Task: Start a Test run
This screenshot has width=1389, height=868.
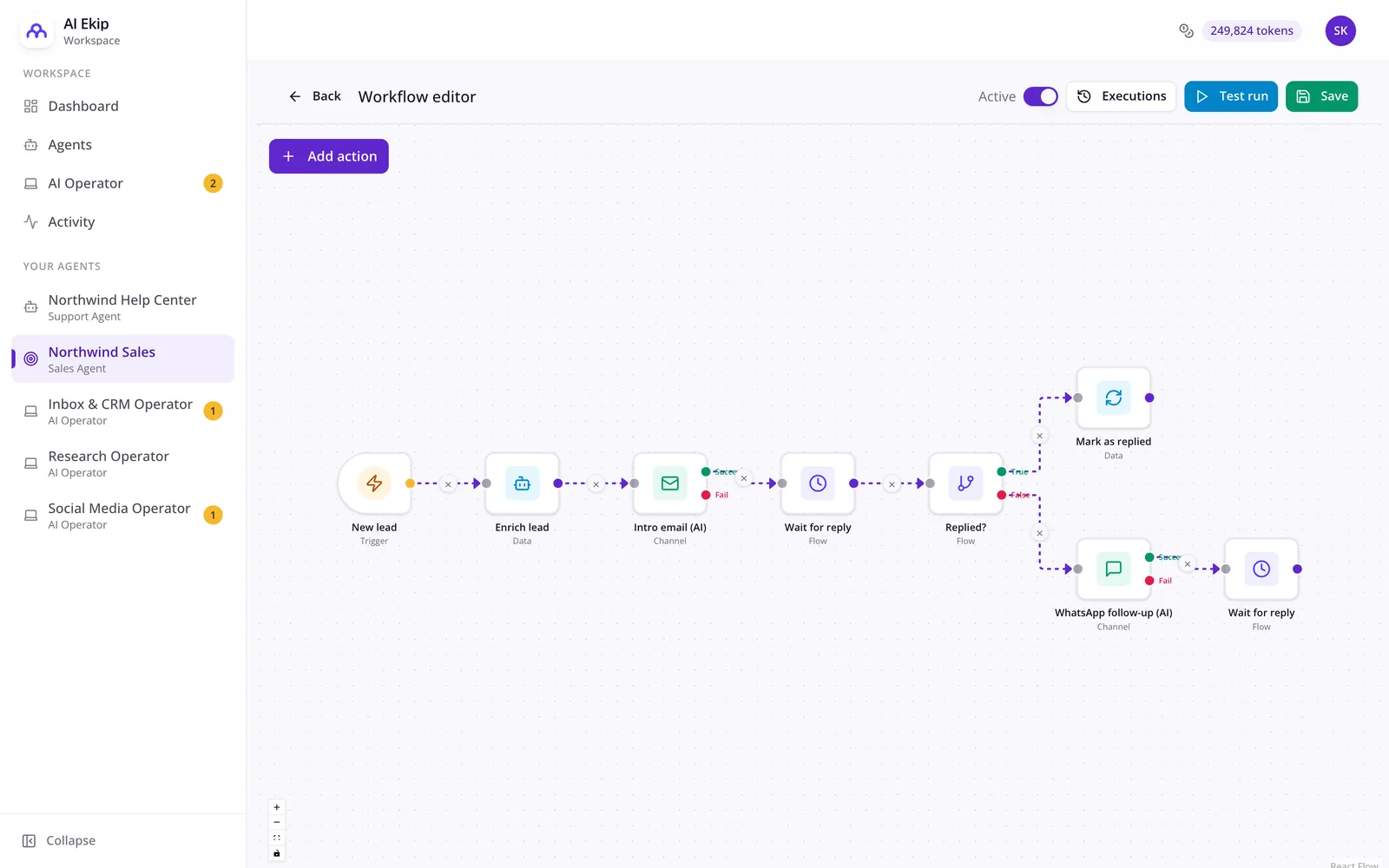Action: pos(1231,96)
